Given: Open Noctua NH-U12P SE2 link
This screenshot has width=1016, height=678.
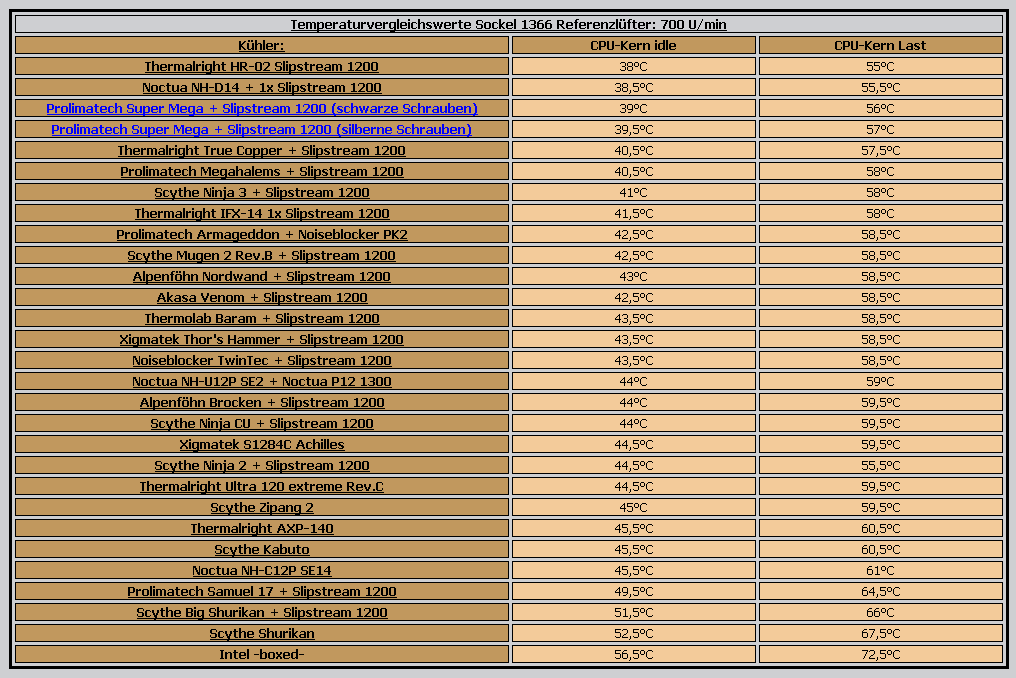Looking at the screenshot, I should [x=261, y=381].
